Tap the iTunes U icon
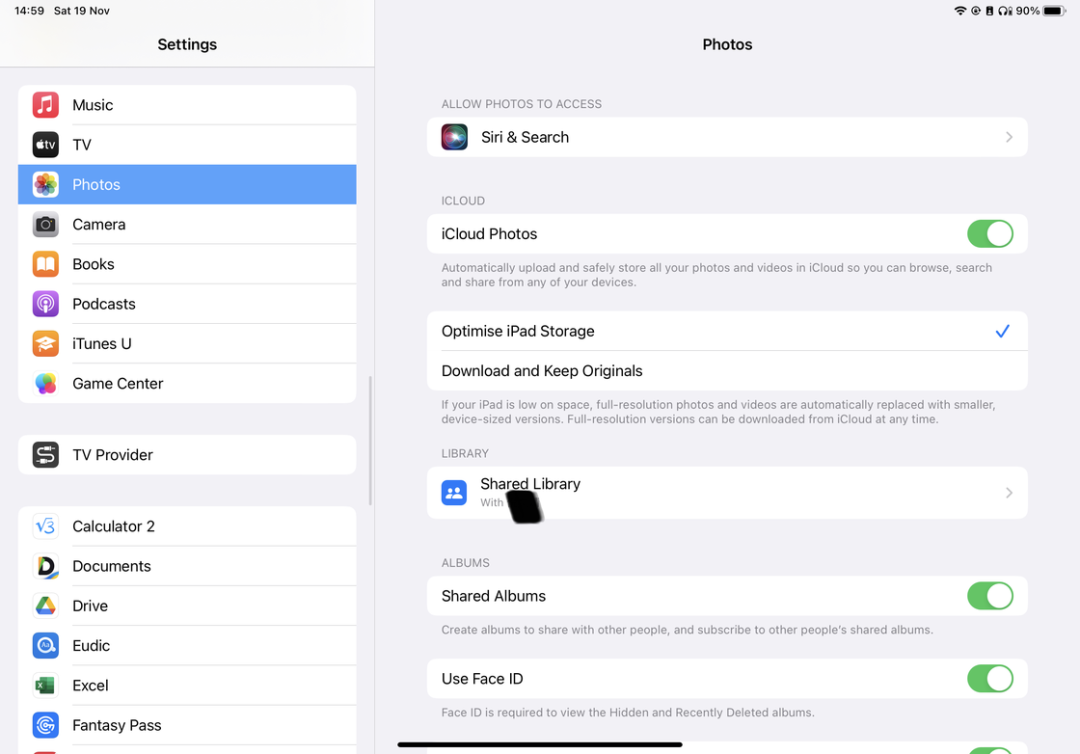Screen dimensions: 1080x754 tap(45, 344)
